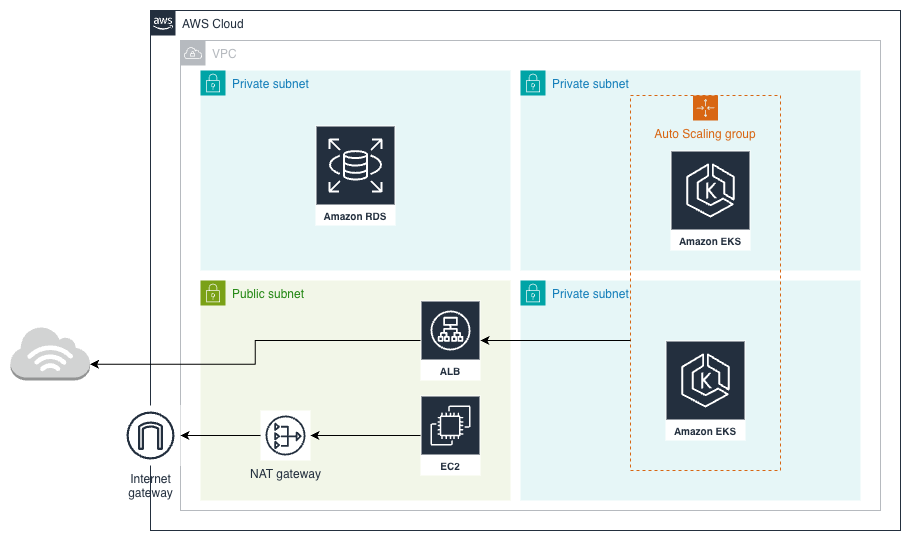Click the NAT gateway icon
This screenshot has width=911, height=541.
point(285,435)
